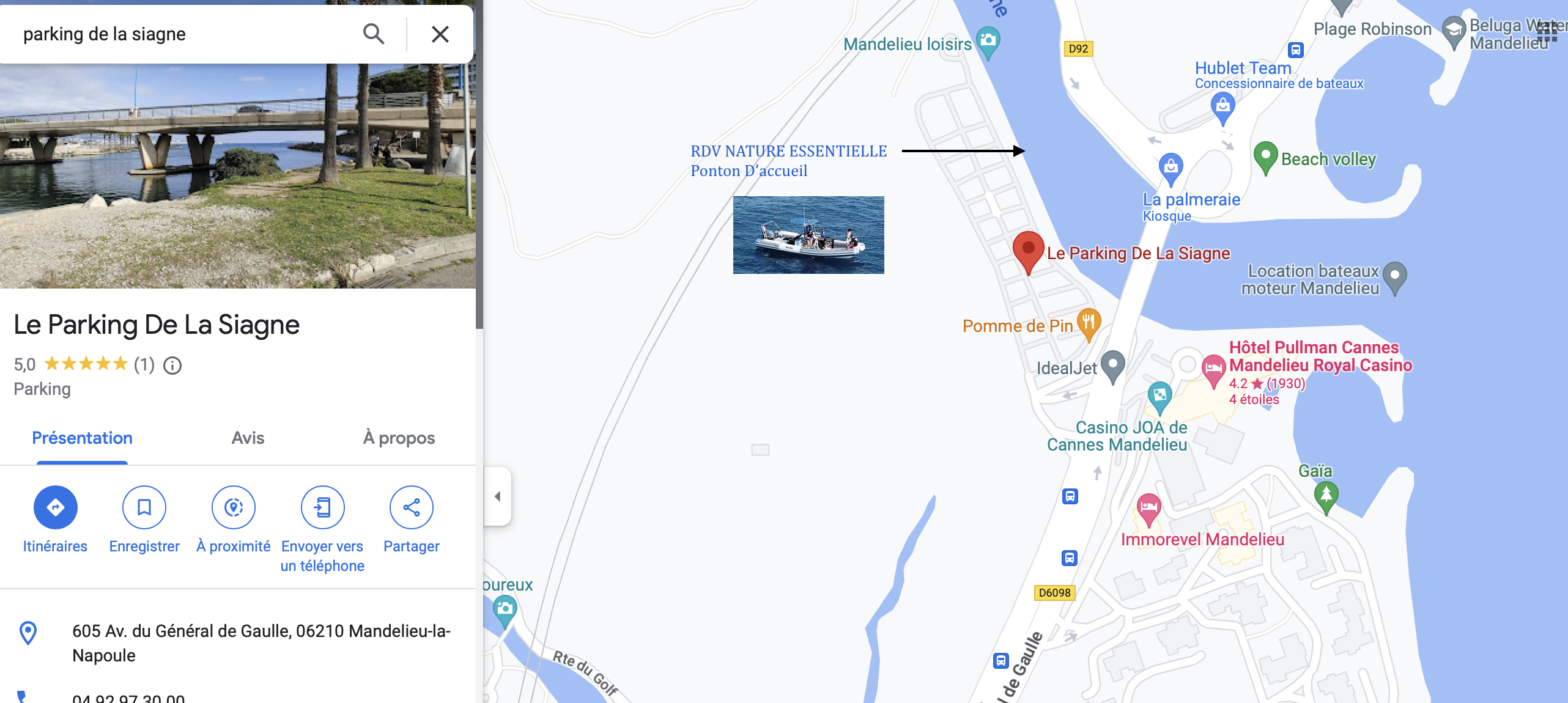This screenshot has height=703, width=1568.
Task: Switch to the Avis tab
Action: (x=248, y=438)
